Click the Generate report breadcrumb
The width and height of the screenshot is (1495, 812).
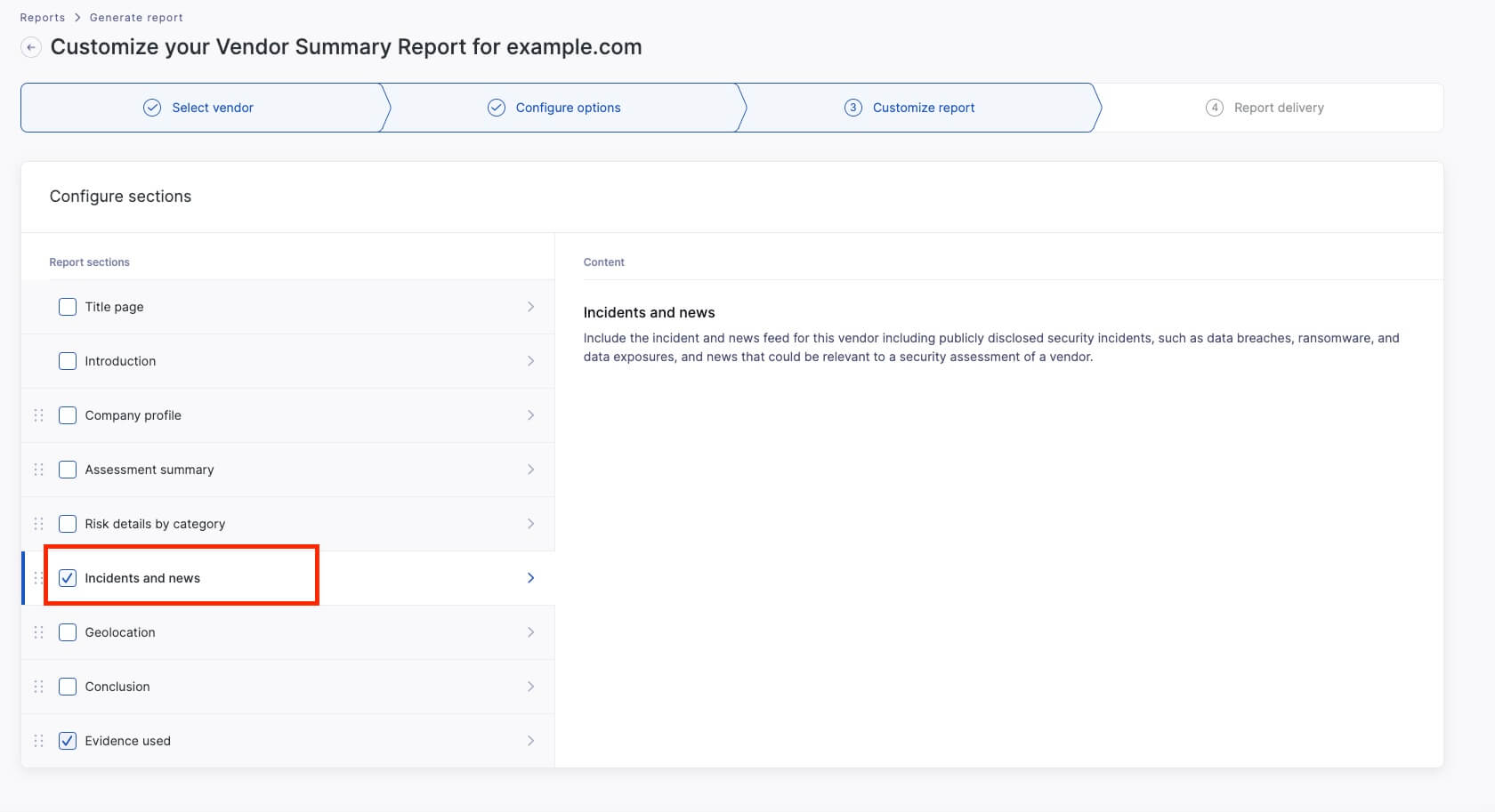pos(136,18)
